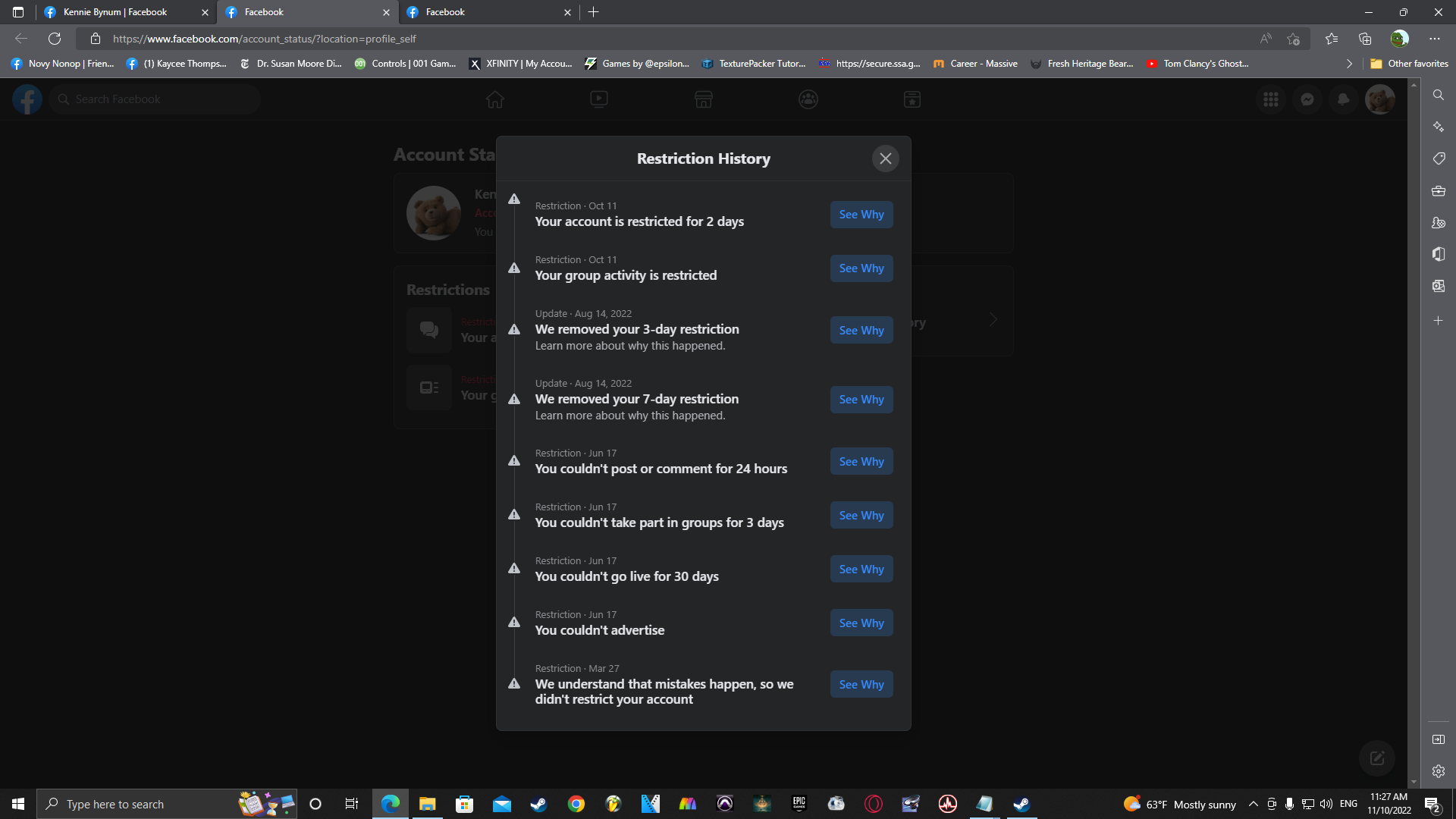
Task: Open Facebook Watch video icon
Action: [599, 99]
